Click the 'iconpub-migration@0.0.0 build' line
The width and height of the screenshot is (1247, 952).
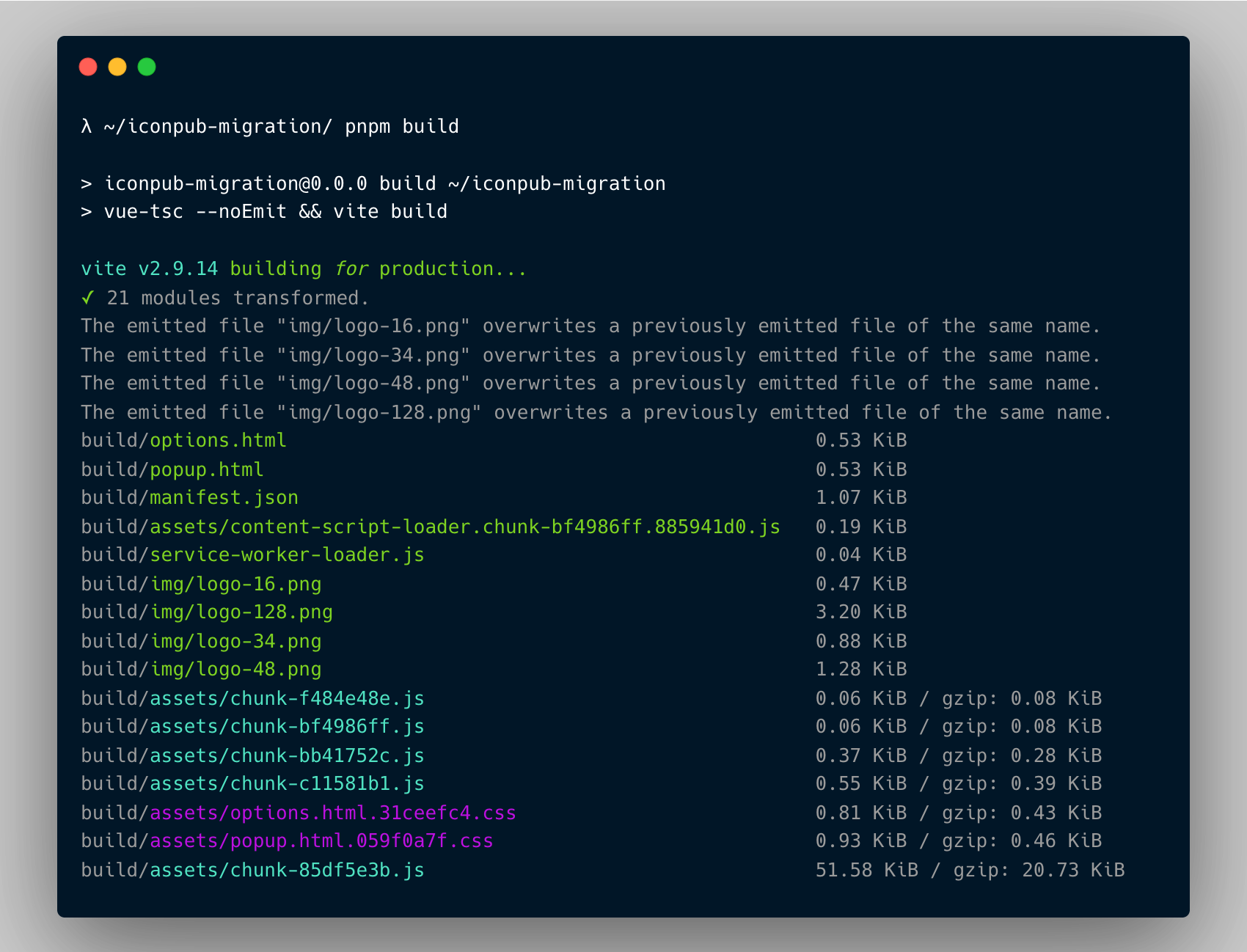click(x=373, y=183)
